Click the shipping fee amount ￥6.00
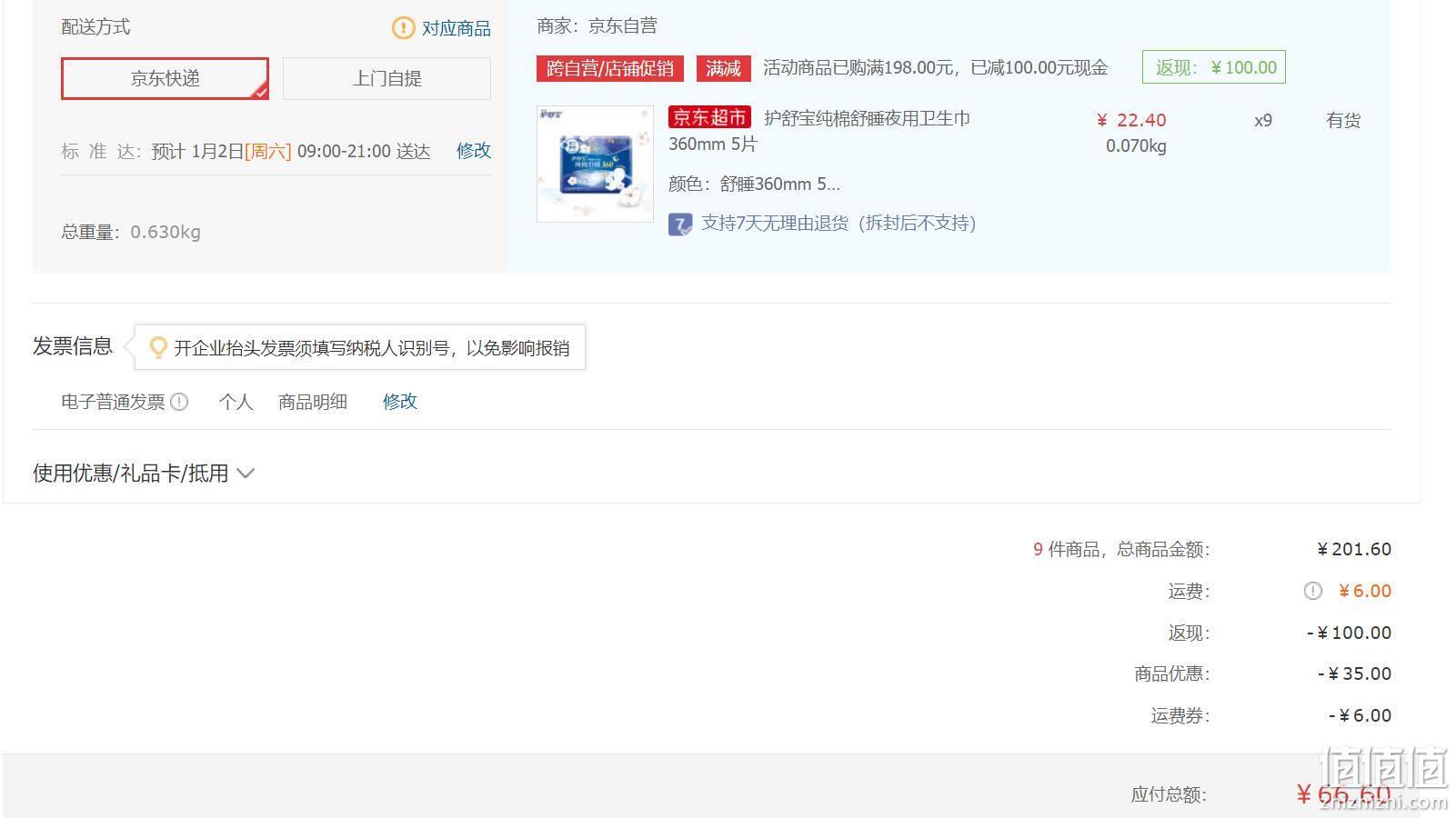The height and width of the screenshot is (818, 1456). (x=1365, y=591)
